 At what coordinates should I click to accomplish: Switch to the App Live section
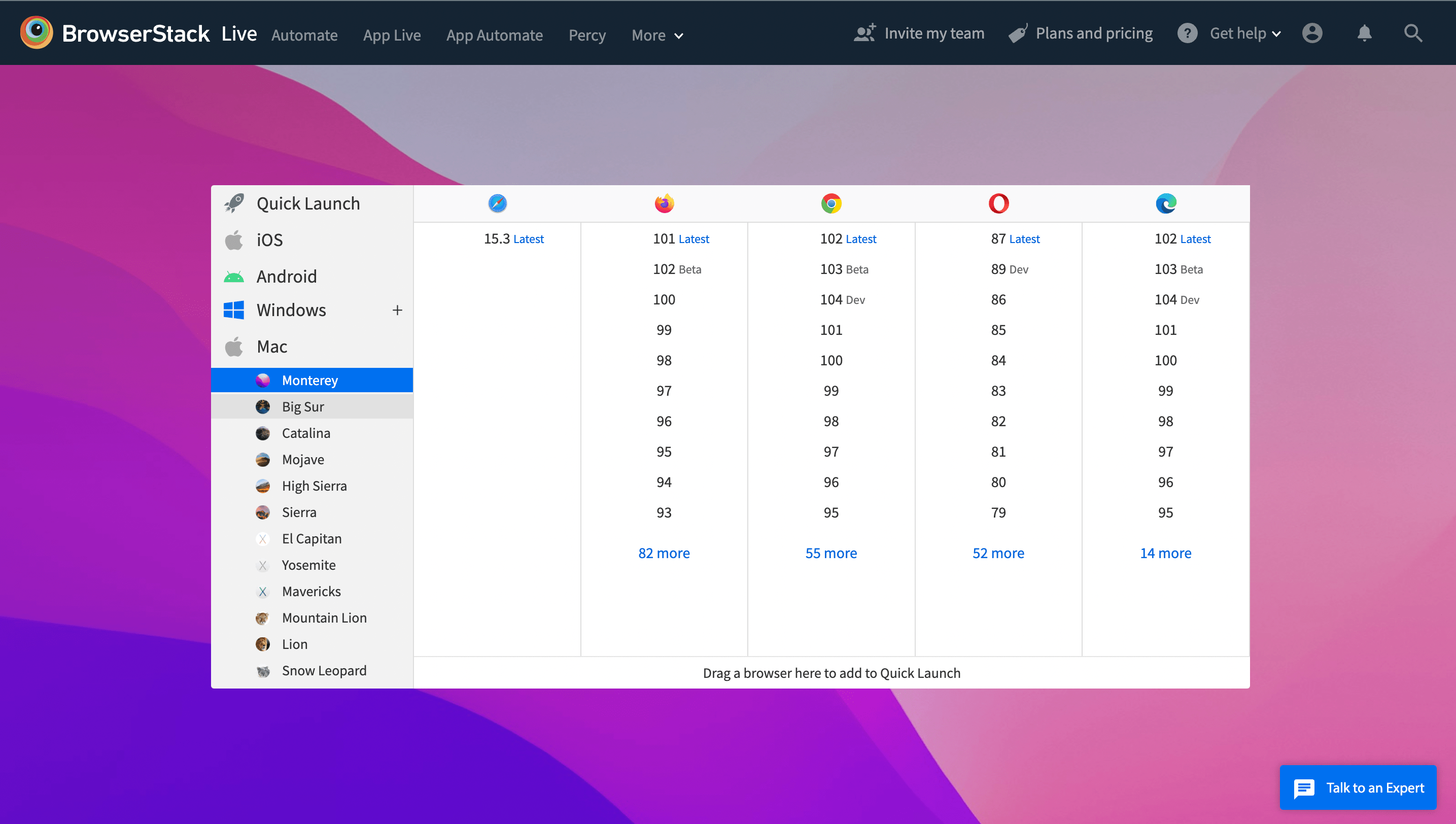pyautogui.click(x=392, y=35)
